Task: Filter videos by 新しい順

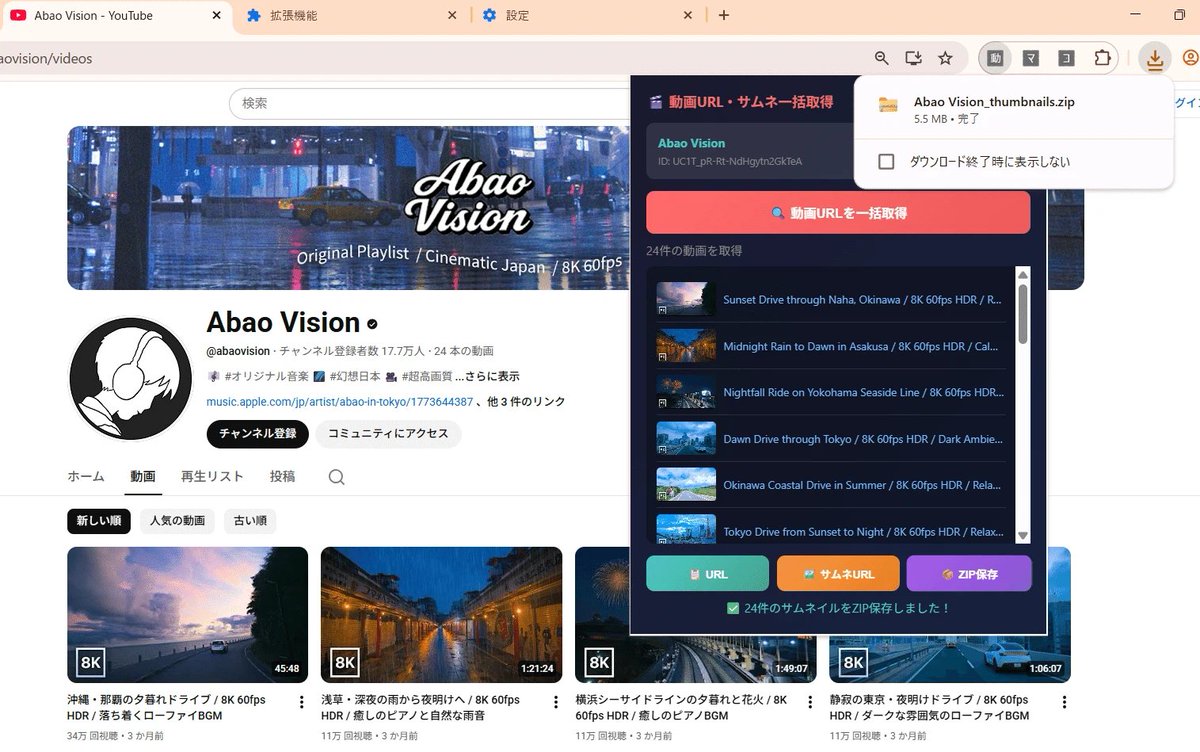Action: pyautogui.click(x=99, y=521)
